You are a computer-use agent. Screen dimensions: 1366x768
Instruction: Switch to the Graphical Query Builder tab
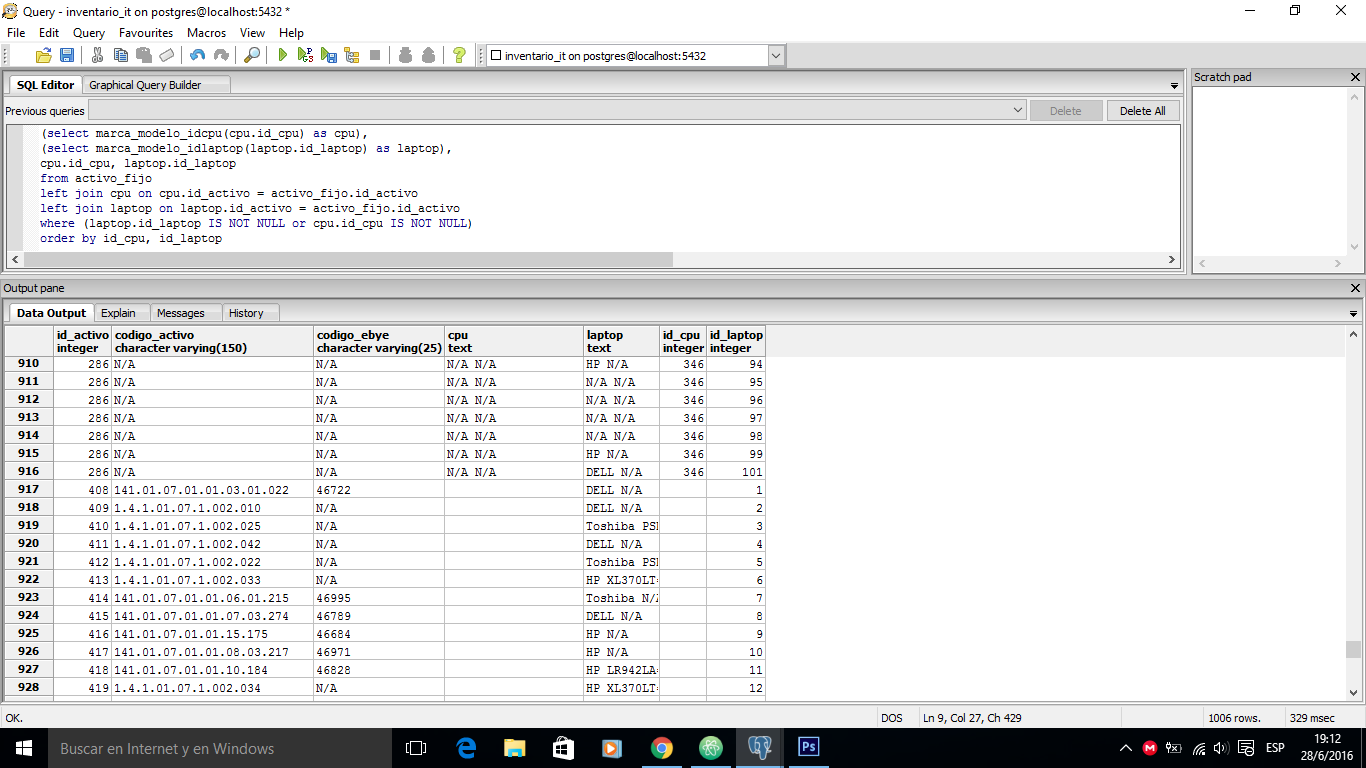point(156,85)
